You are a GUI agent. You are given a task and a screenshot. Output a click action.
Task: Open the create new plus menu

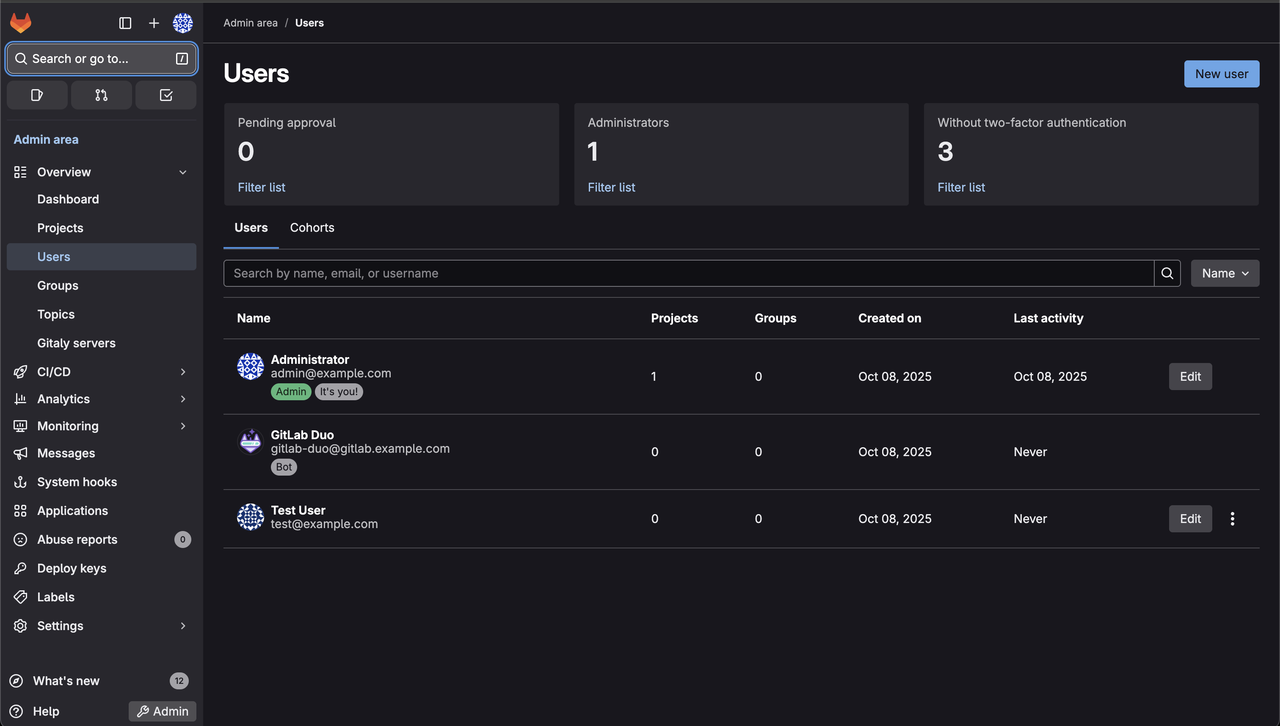(154, 23)
